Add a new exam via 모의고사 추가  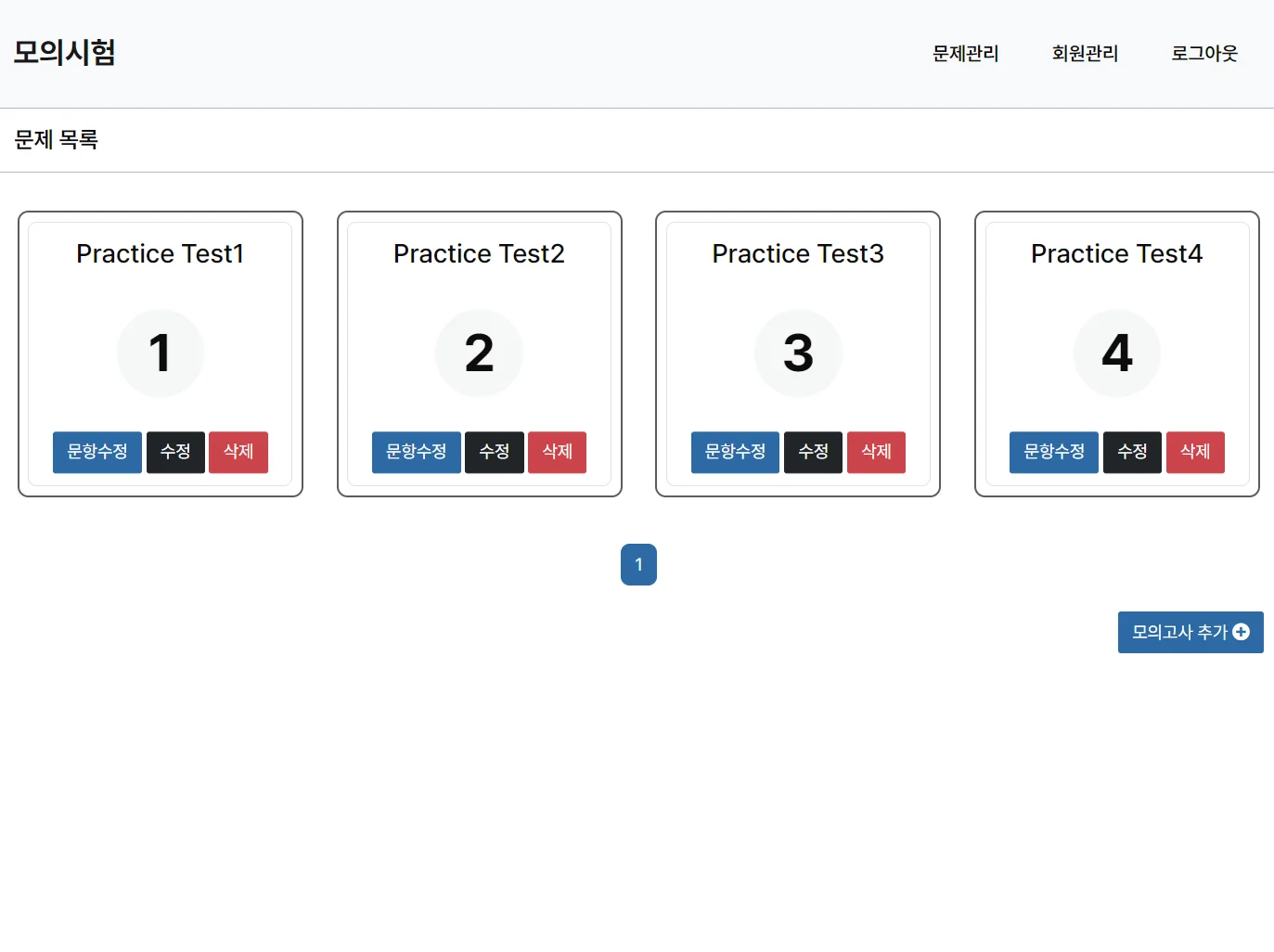(1190, 632)
